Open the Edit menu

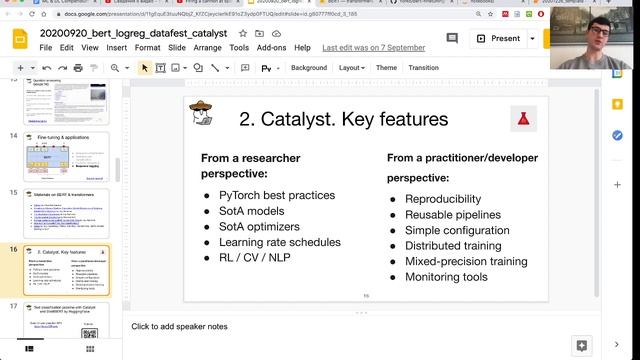click(x=67, y=48)
